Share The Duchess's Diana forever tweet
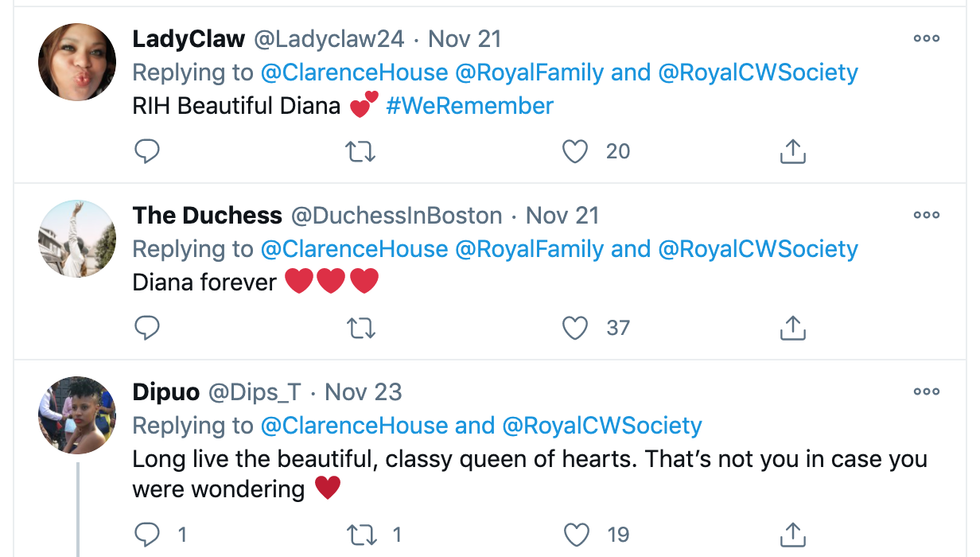This screenshot has width=980, height=557. (792, 327)
